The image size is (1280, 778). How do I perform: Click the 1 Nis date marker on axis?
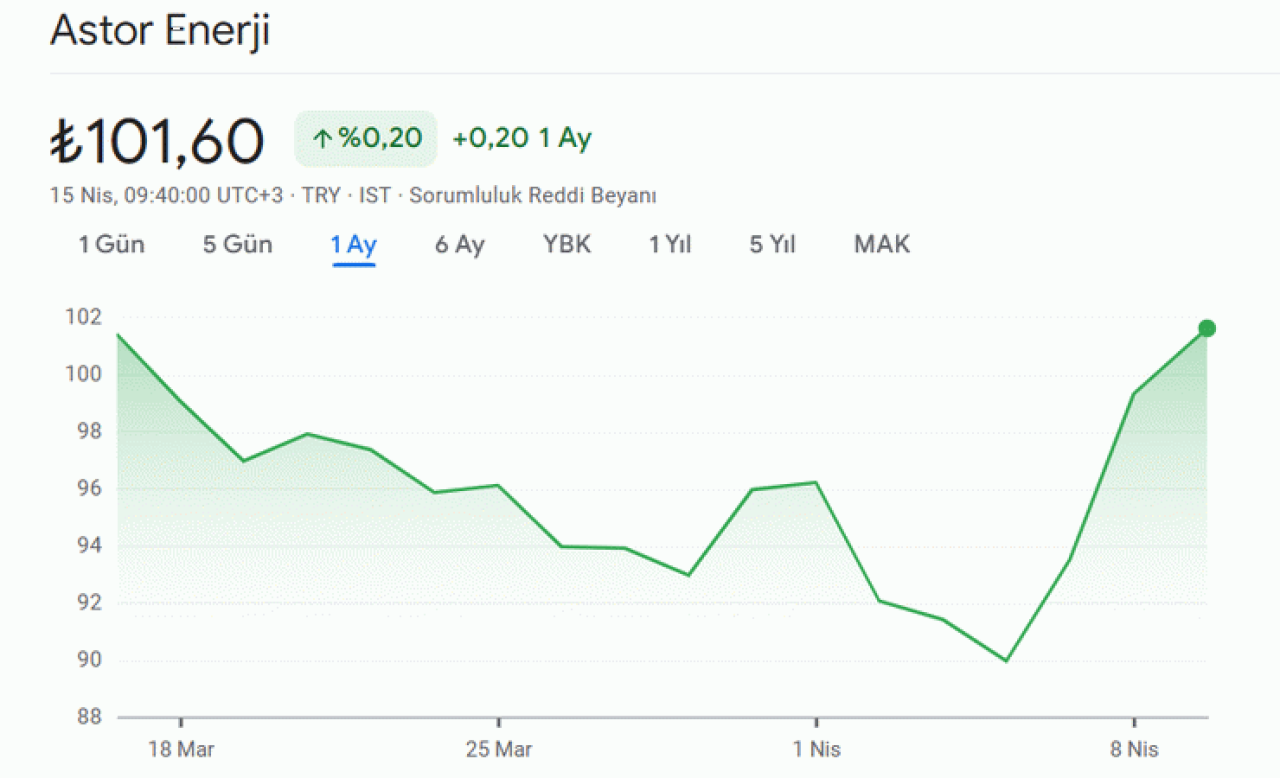tap(817, 749)
